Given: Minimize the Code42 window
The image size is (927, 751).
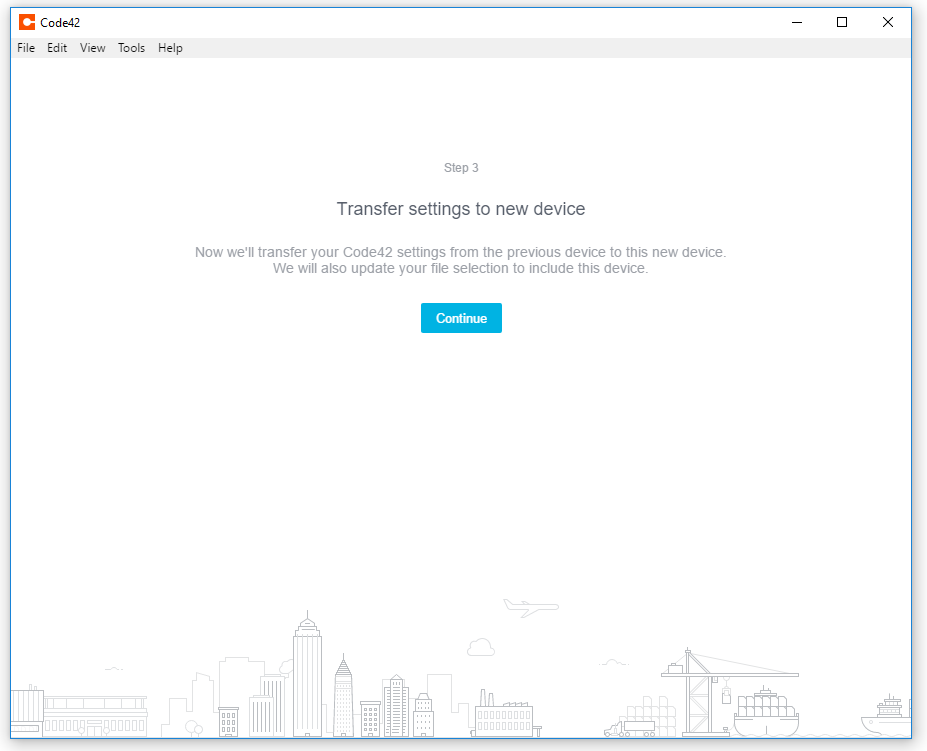Looking at the screenshot, I should [x=796, y=22].
